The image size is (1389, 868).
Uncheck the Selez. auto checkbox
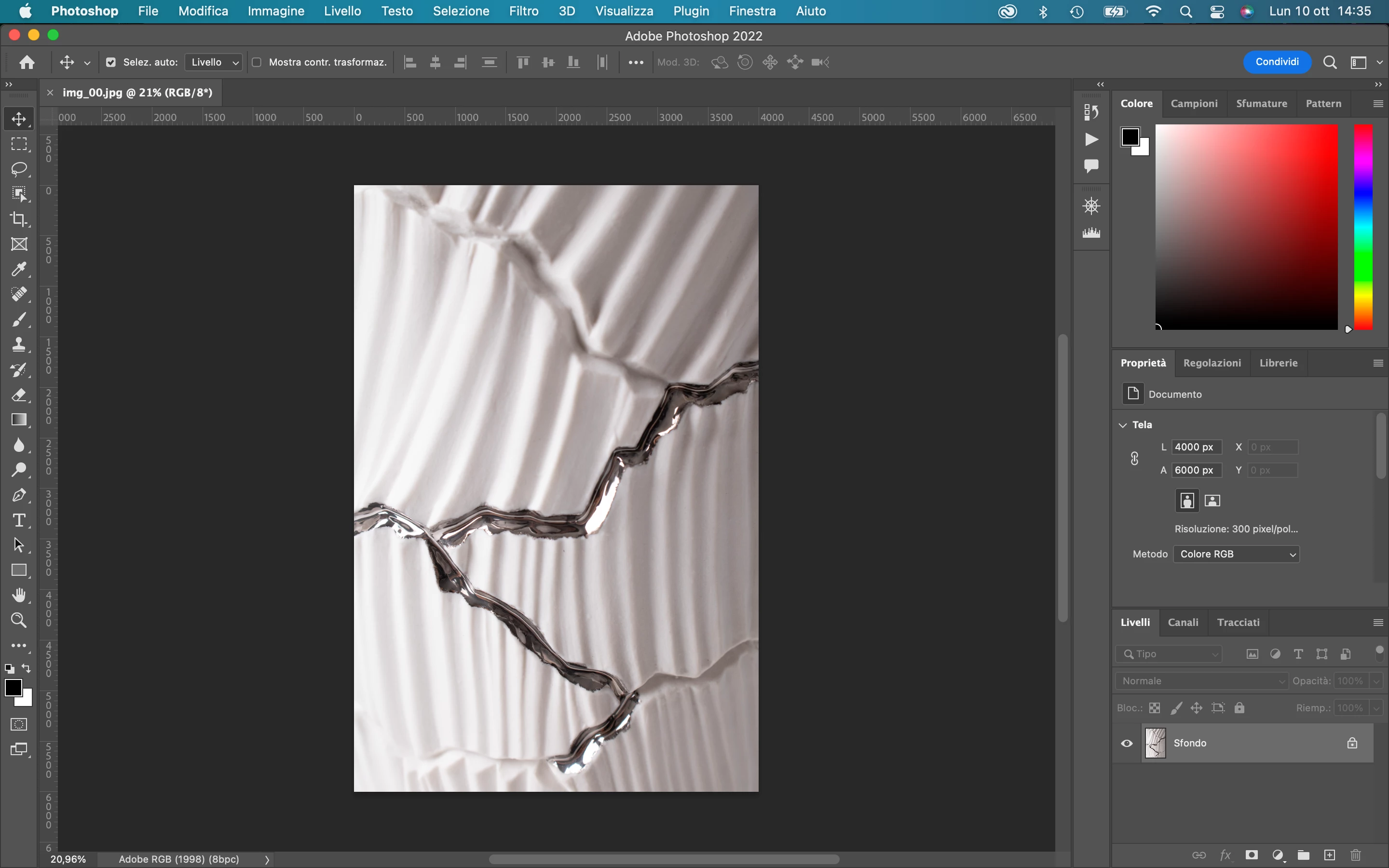pos(111,63)
